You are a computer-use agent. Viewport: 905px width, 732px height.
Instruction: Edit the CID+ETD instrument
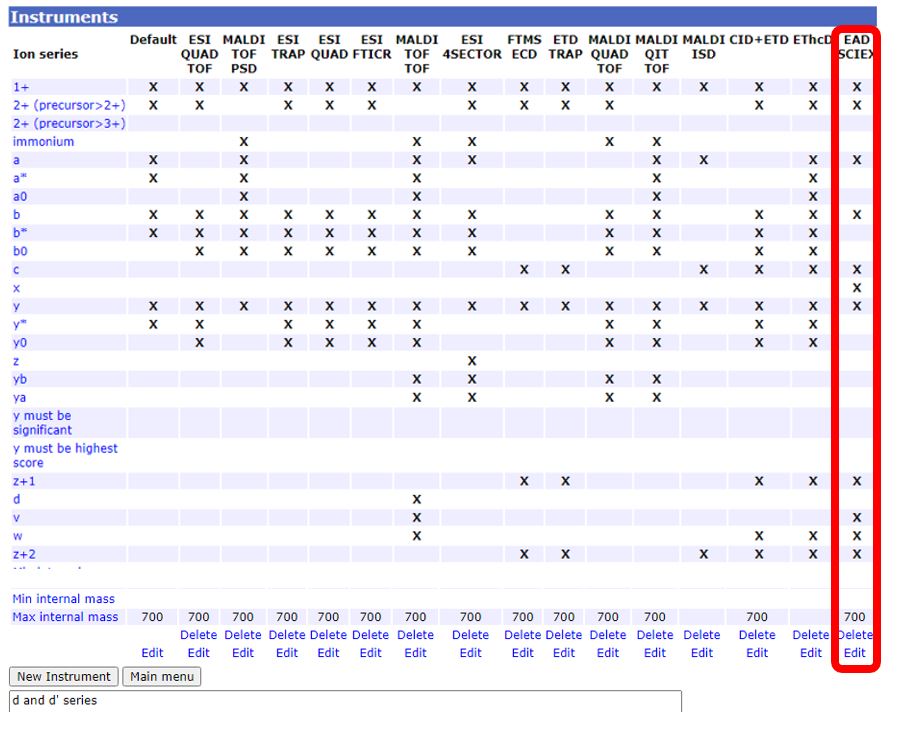pos(757,653)
